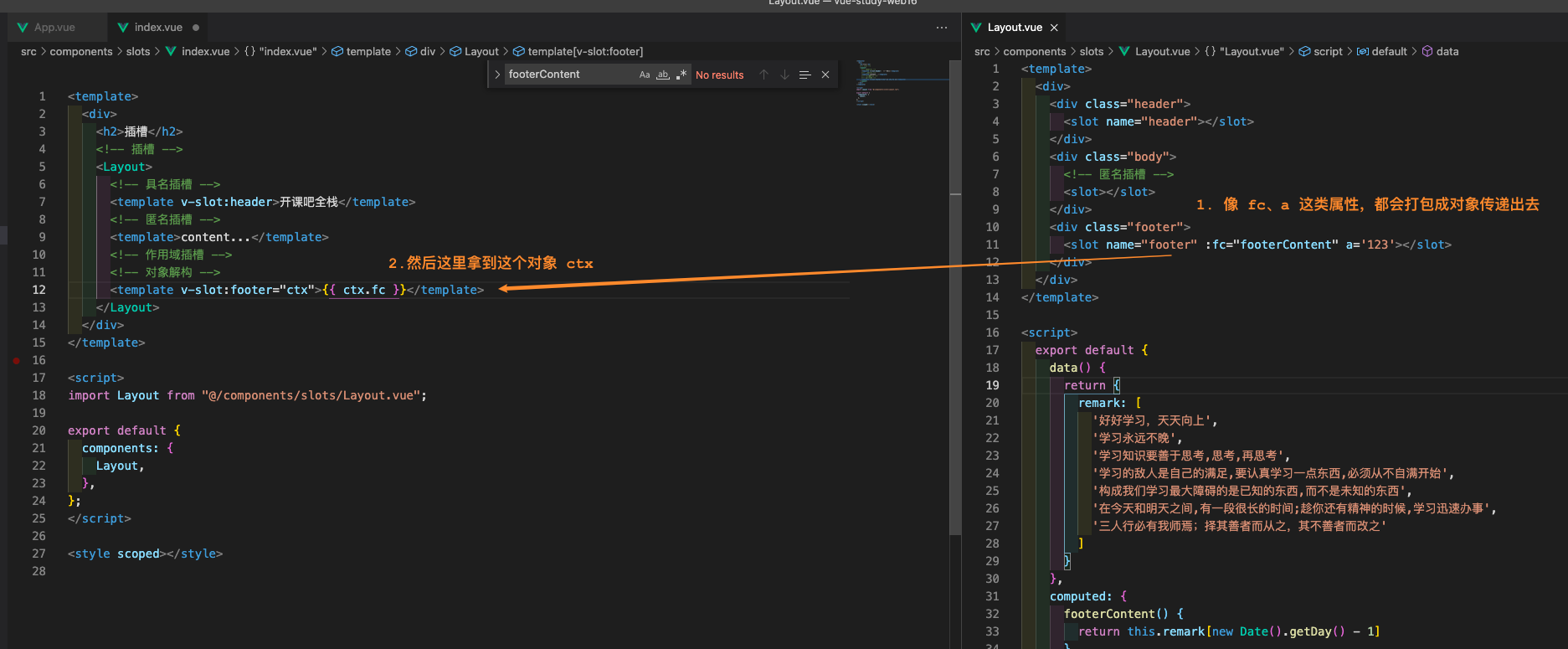Open the 'data' breadcrumb in right editor
The image size is (1568, 649).
pyautogui.click(x=1440, y=51)
